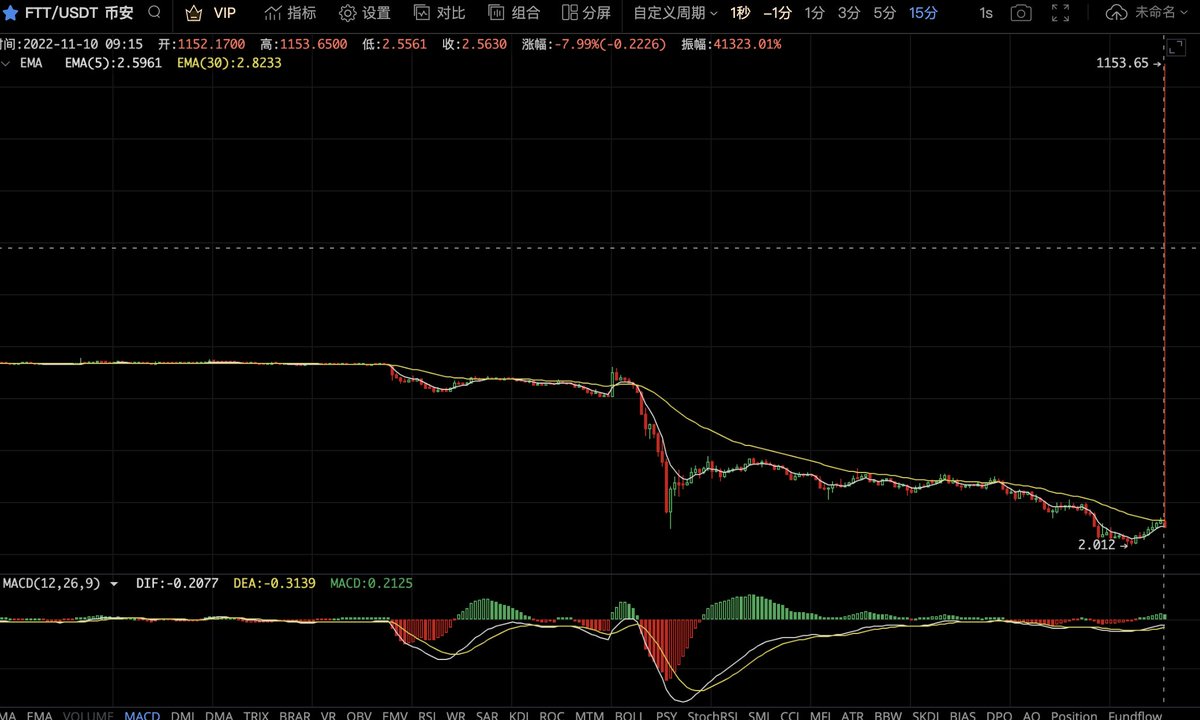
Task: Click the 收:2.5630 close value
Action: point(476,45)
